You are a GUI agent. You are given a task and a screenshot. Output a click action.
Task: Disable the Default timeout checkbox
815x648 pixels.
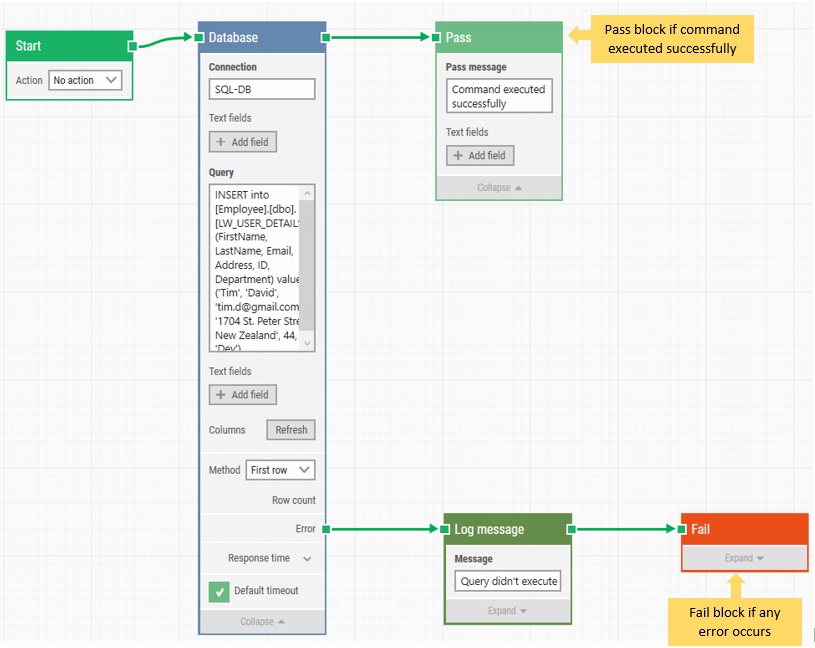[219, 592]
